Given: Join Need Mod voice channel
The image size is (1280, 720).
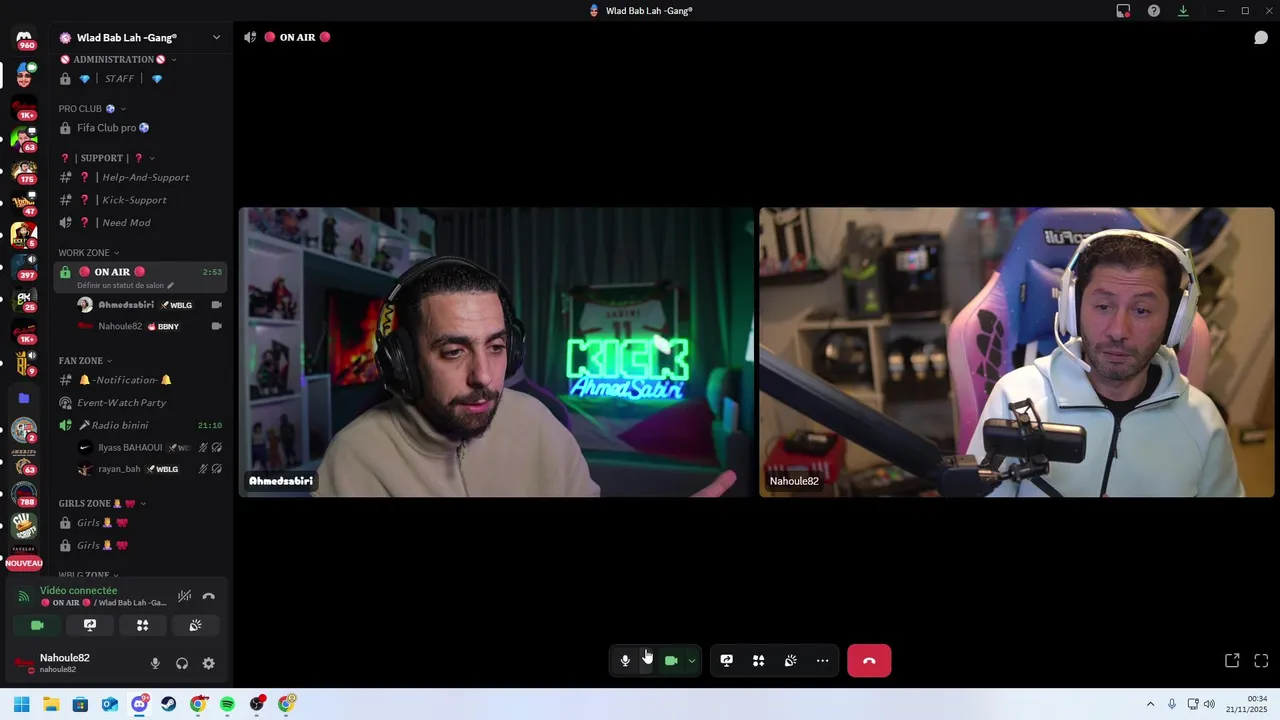Looking at the screenshot, I should click(140, 223).
